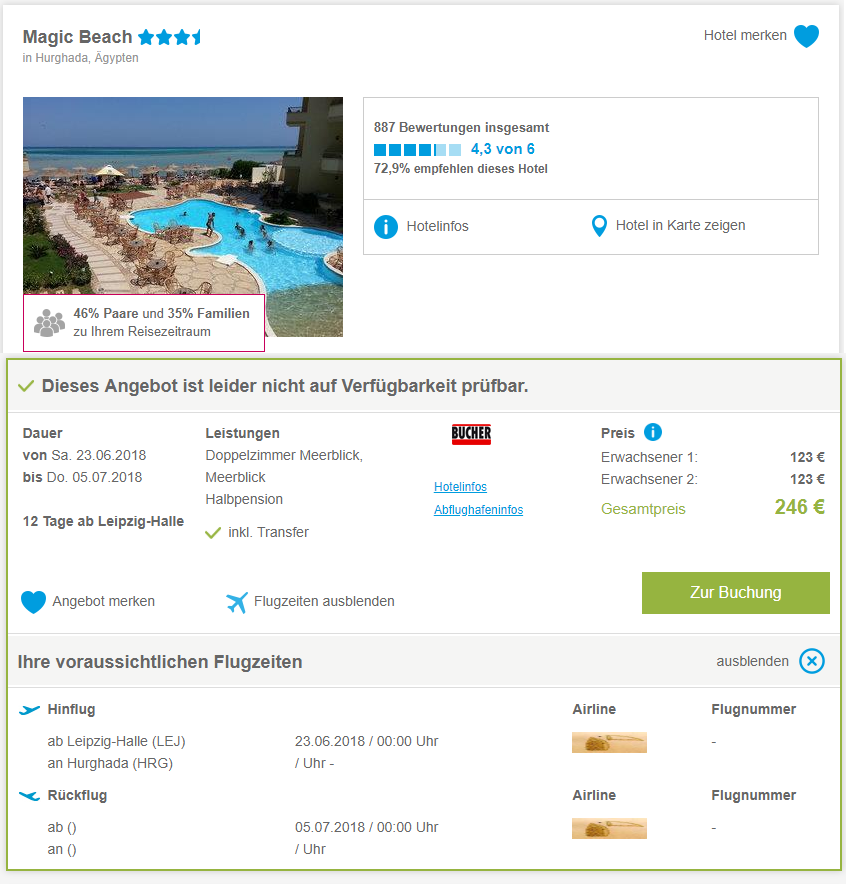Click the hotel pool photo
This screenshot has height=884, width=847.
point(183,216)
